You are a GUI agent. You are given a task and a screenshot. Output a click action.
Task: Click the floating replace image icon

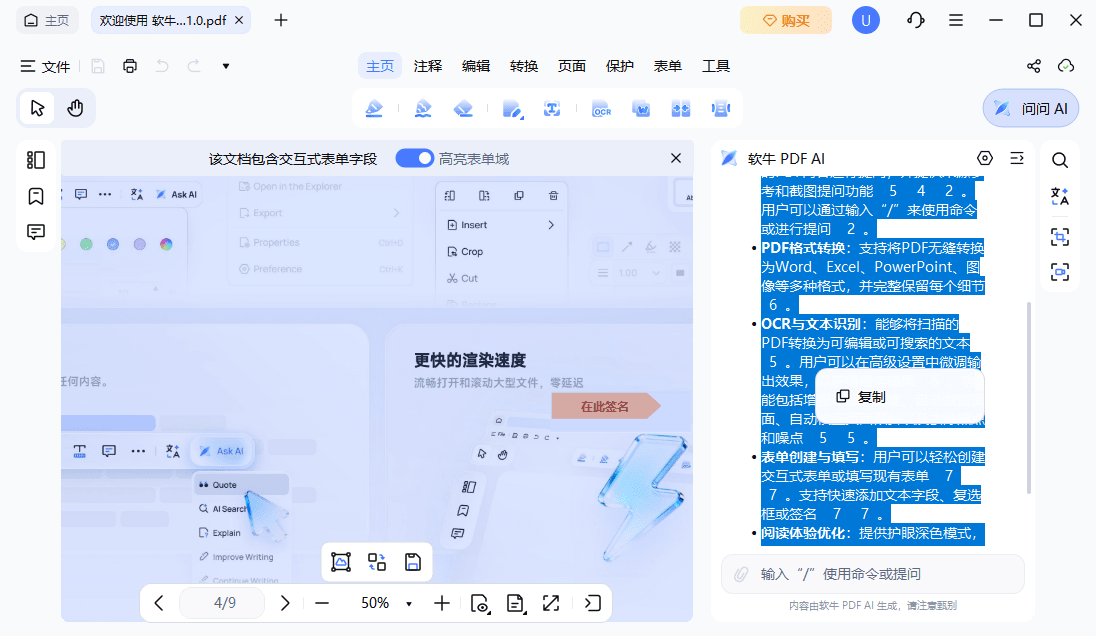pyautogui.click(x=377, y=562)
